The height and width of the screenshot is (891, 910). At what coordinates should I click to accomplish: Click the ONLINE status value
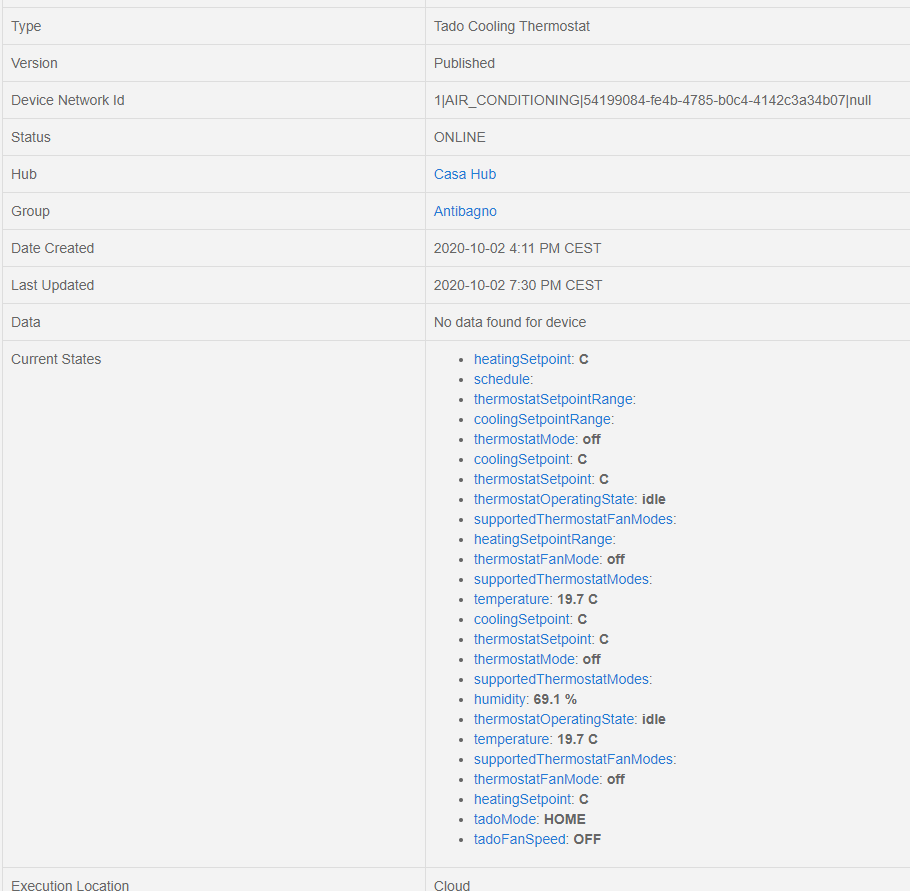pos(459,137)
